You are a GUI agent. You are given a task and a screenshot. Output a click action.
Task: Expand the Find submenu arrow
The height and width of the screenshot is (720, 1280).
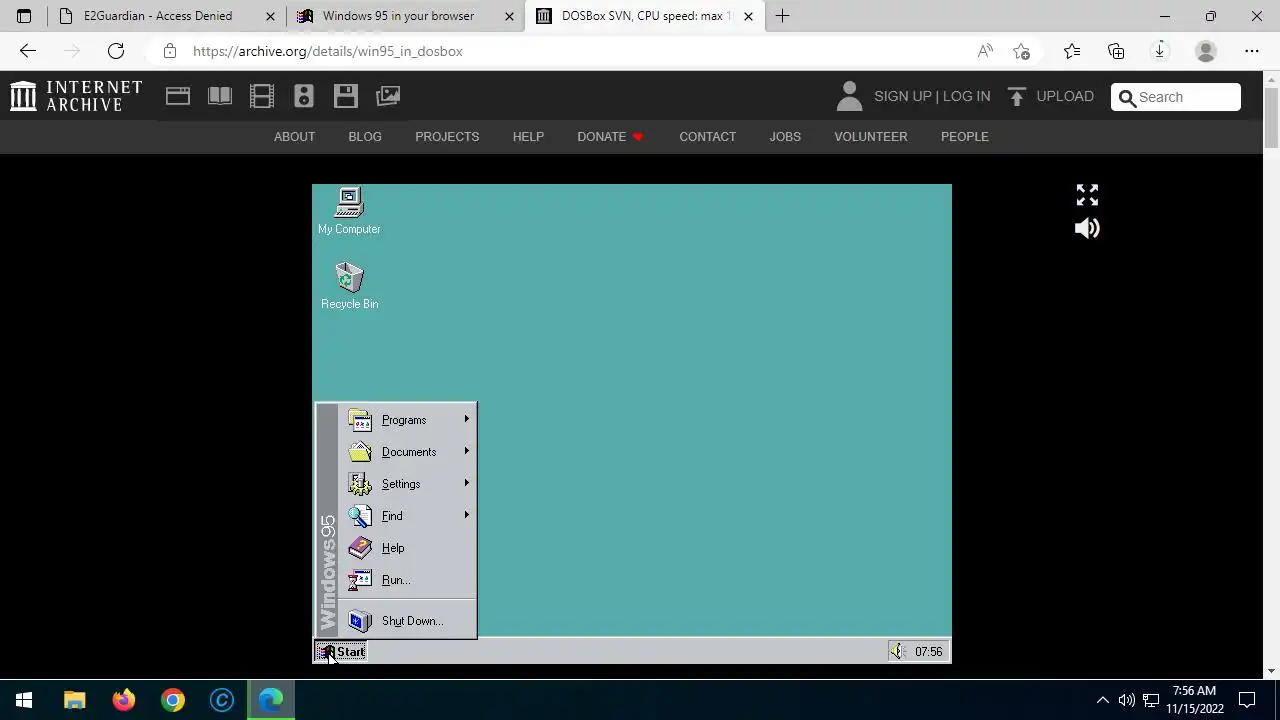click(466, 515)
